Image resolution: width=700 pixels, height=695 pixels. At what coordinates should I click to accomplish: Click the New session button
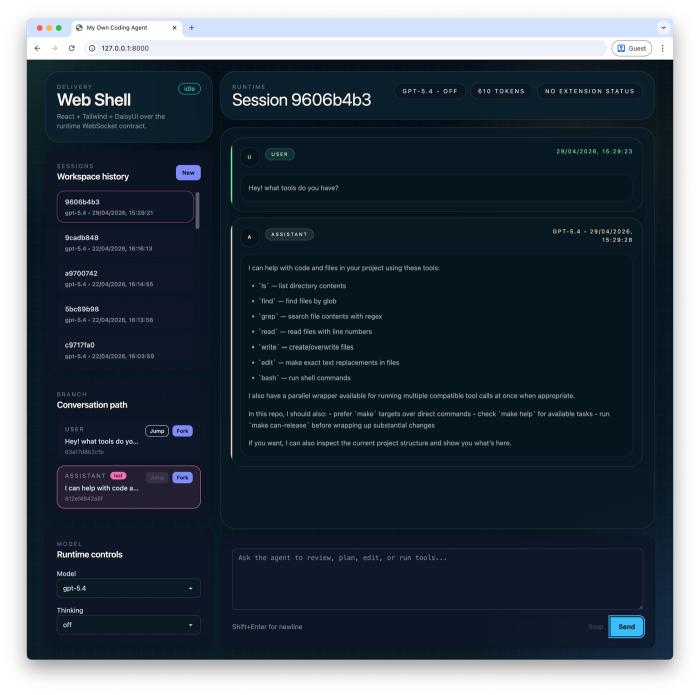pos(188,173)
